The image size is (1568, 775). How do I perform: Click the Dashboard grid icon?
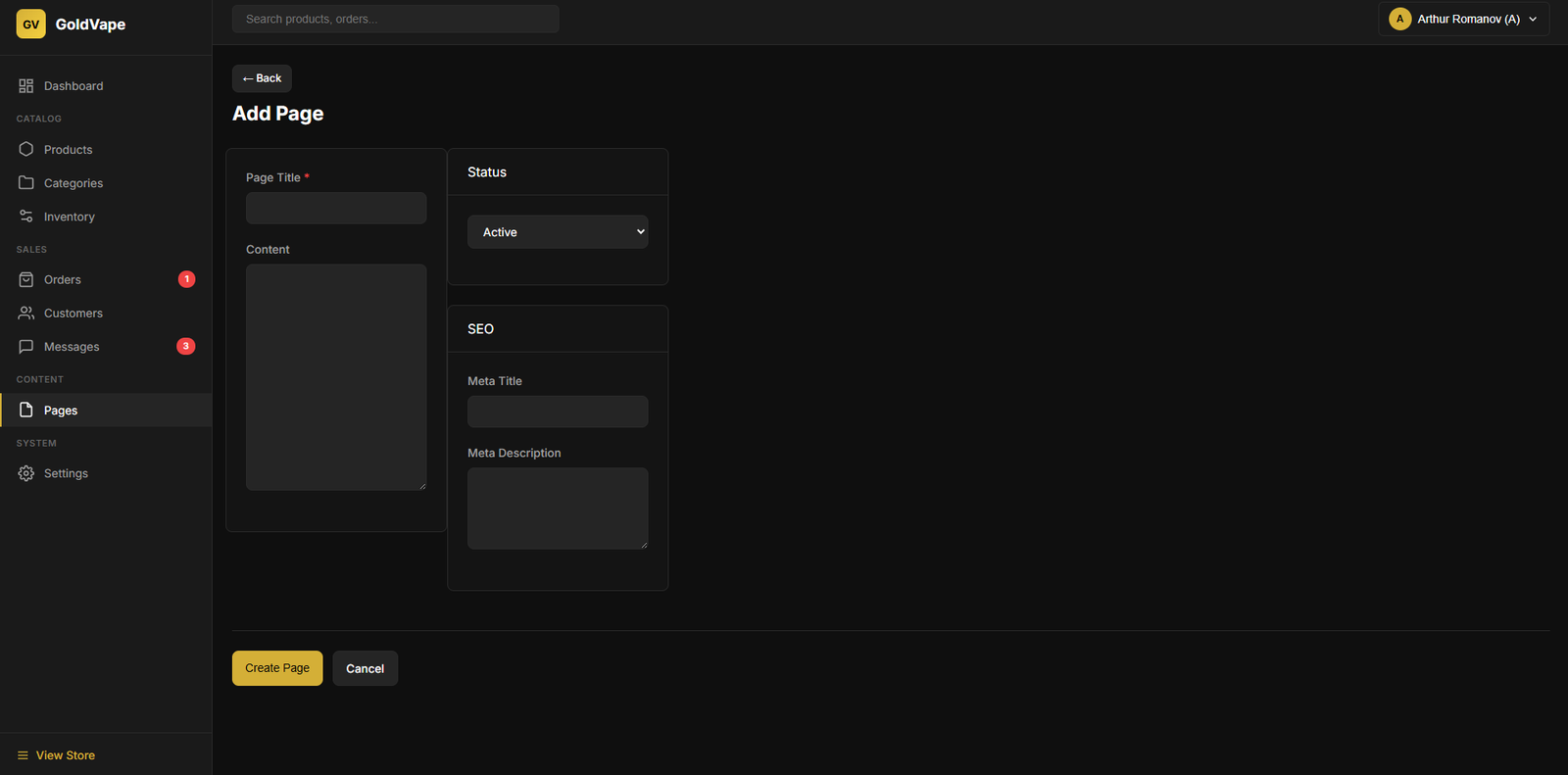(26, 86)
